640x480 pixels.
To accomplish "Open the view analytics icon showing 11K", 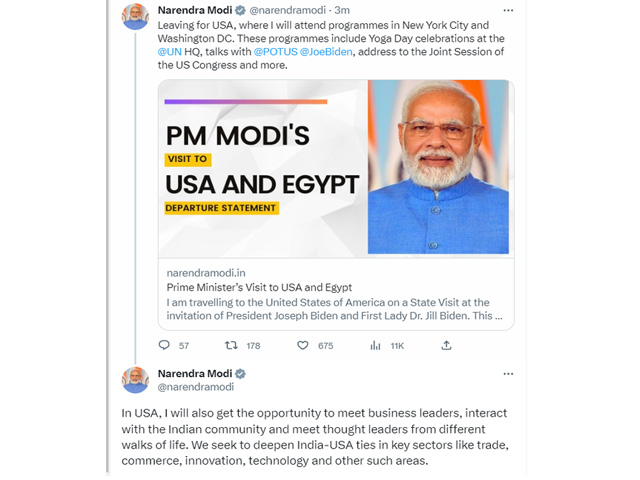I will coord(376,345).
